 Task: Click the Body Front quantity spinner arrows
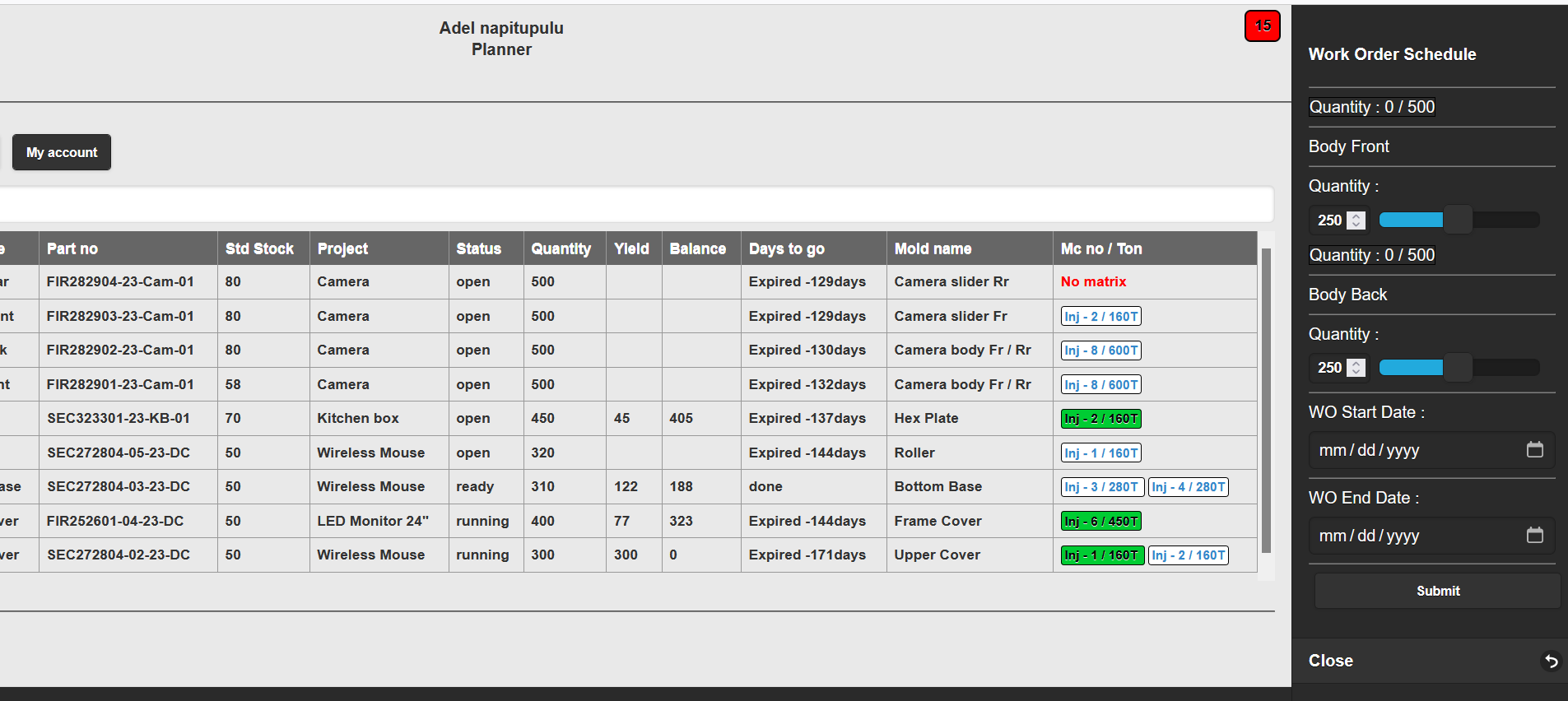pos(1356,220)
